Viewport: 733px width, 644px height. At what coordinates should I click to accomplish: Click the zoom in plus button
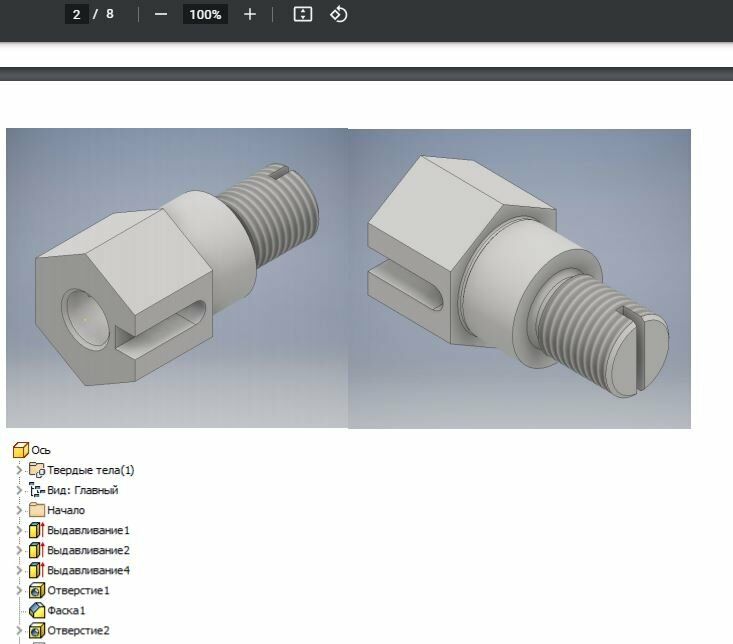[250, 14]
